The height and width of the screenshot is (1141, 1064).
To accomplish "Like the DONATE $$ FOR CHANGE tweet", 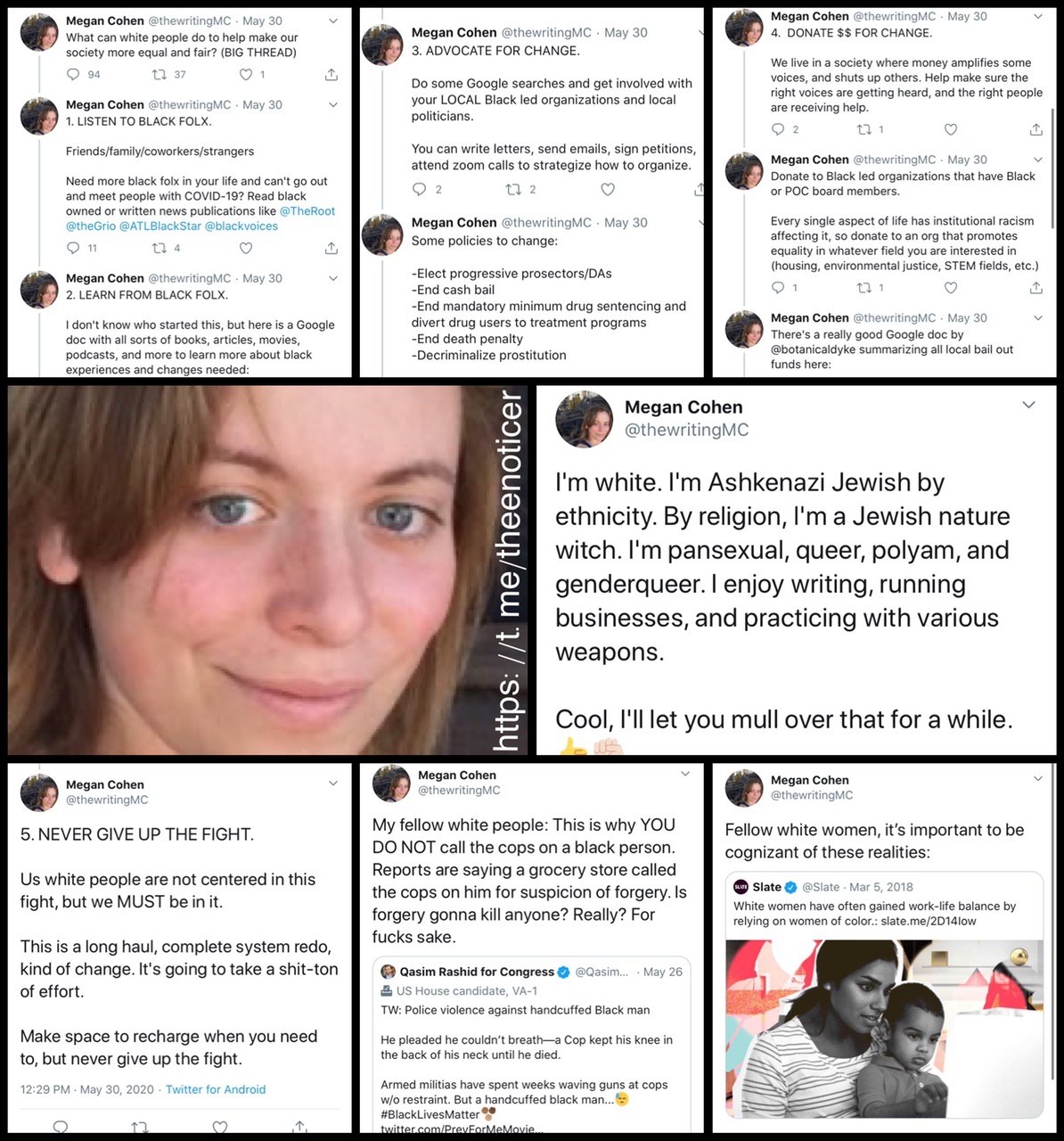I will tap(951, 130).
